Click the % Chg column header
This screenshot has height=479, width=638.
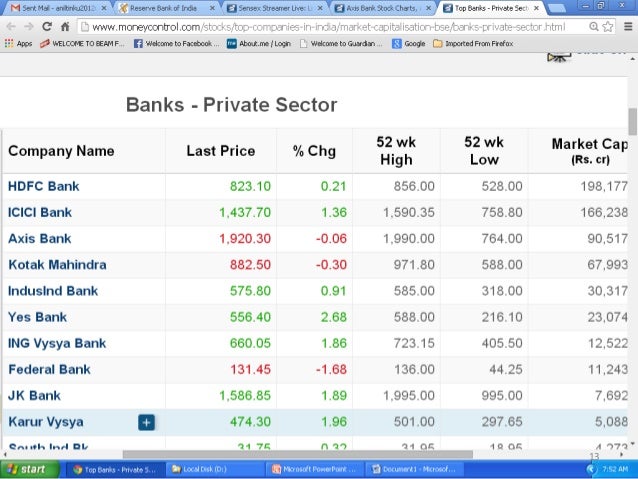pyautogui.click(x=314, y=151)
